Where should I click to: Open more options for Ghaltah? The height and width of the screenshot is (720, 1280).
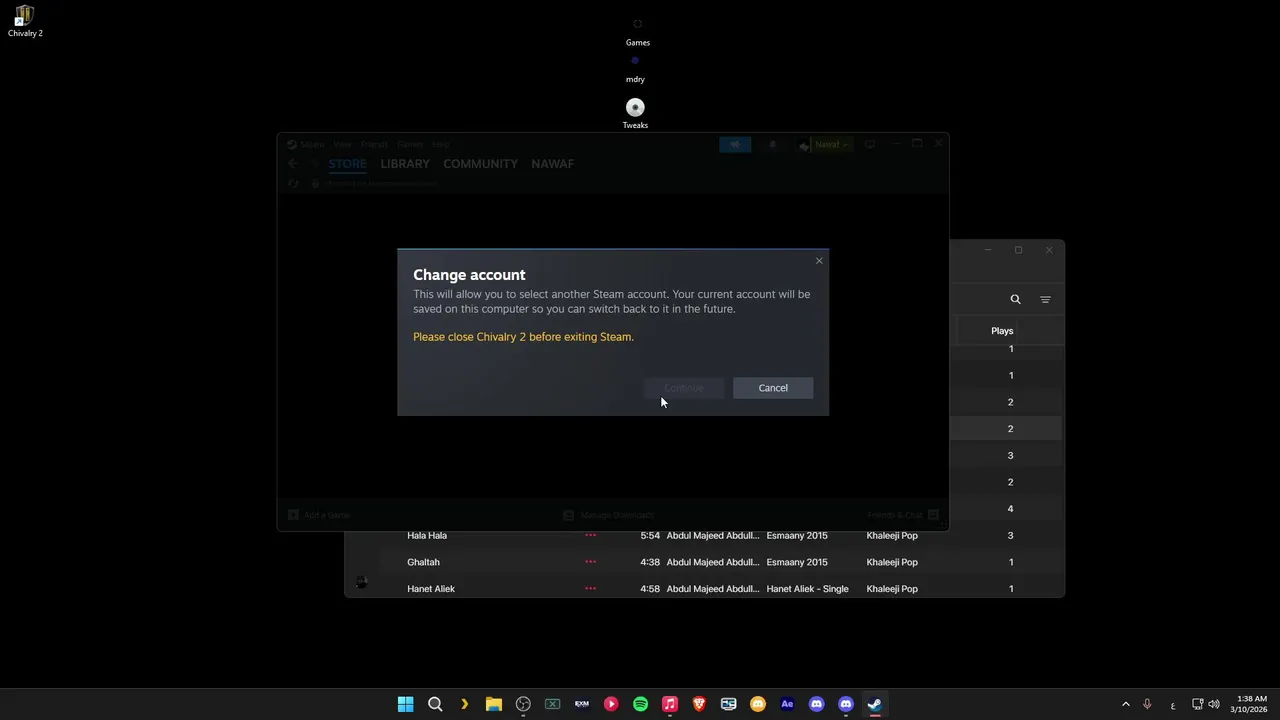pos(590,562)
